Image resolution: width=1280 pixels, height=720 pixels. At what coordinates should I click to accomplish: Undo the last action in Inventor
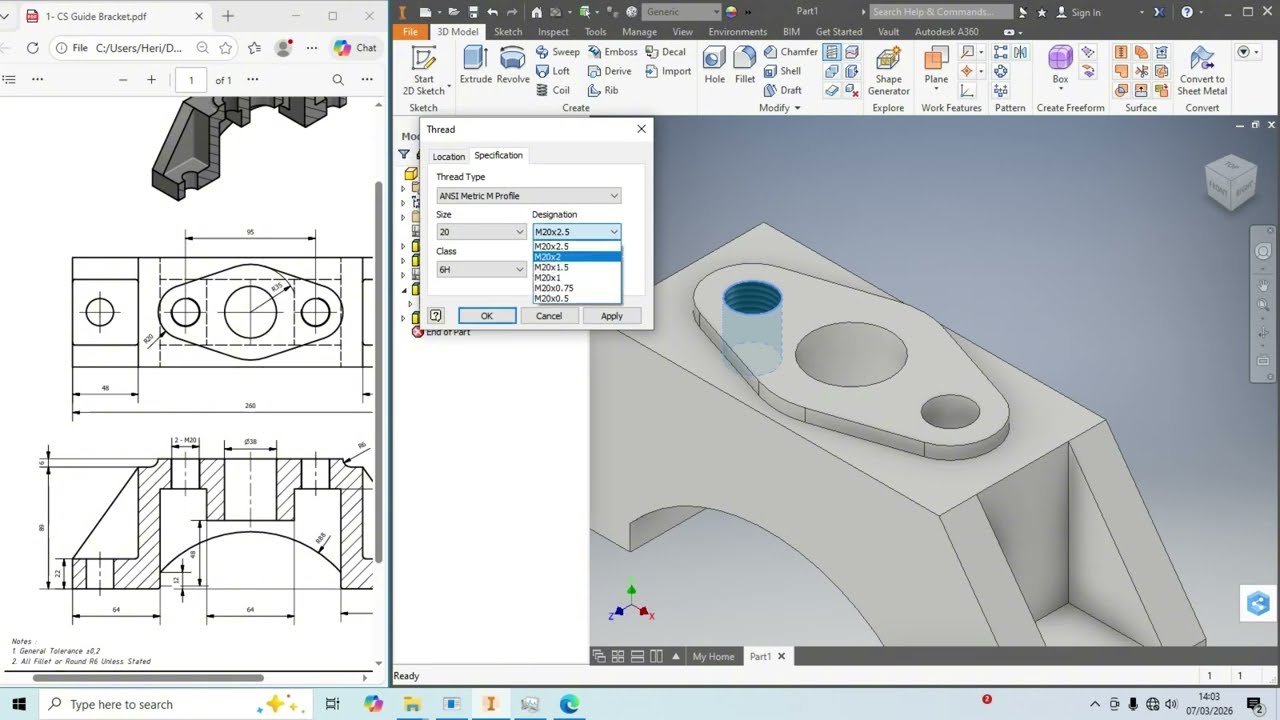coord(493,12)
